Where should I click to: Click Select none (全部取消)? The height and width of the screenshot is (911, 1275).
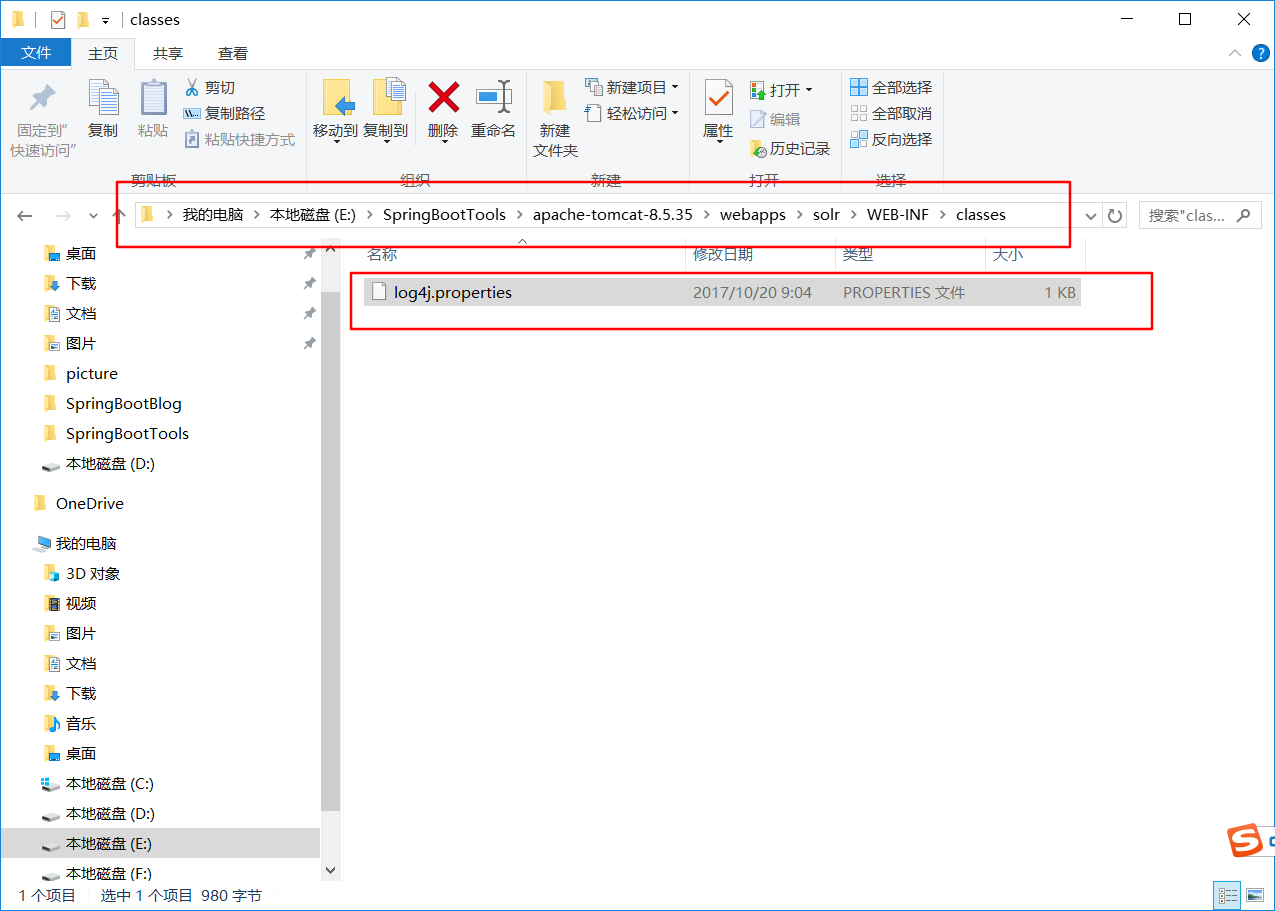pyautogui.click(x=891, y=113)
